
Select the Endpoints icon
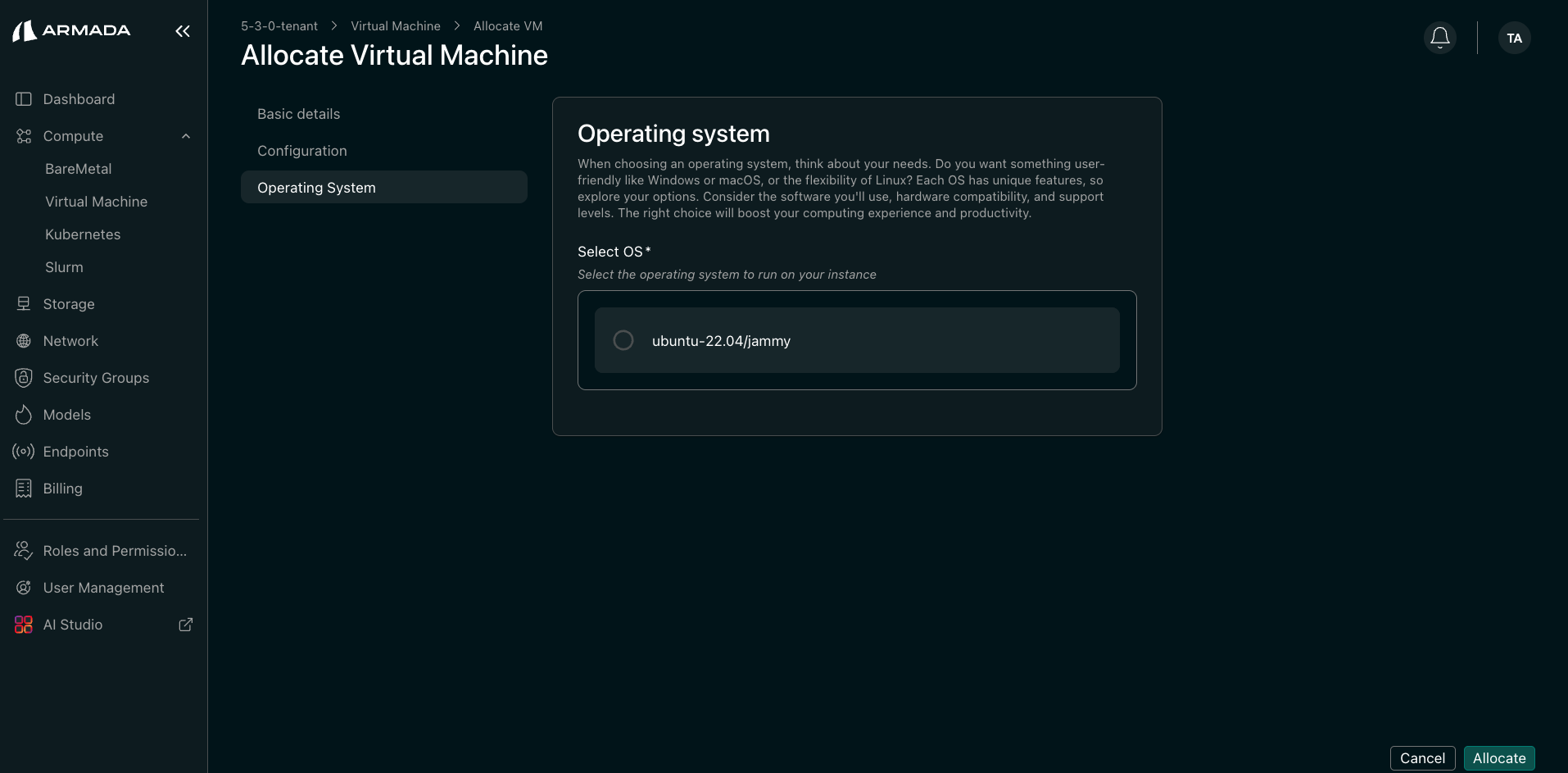click(x=23, y=452)
